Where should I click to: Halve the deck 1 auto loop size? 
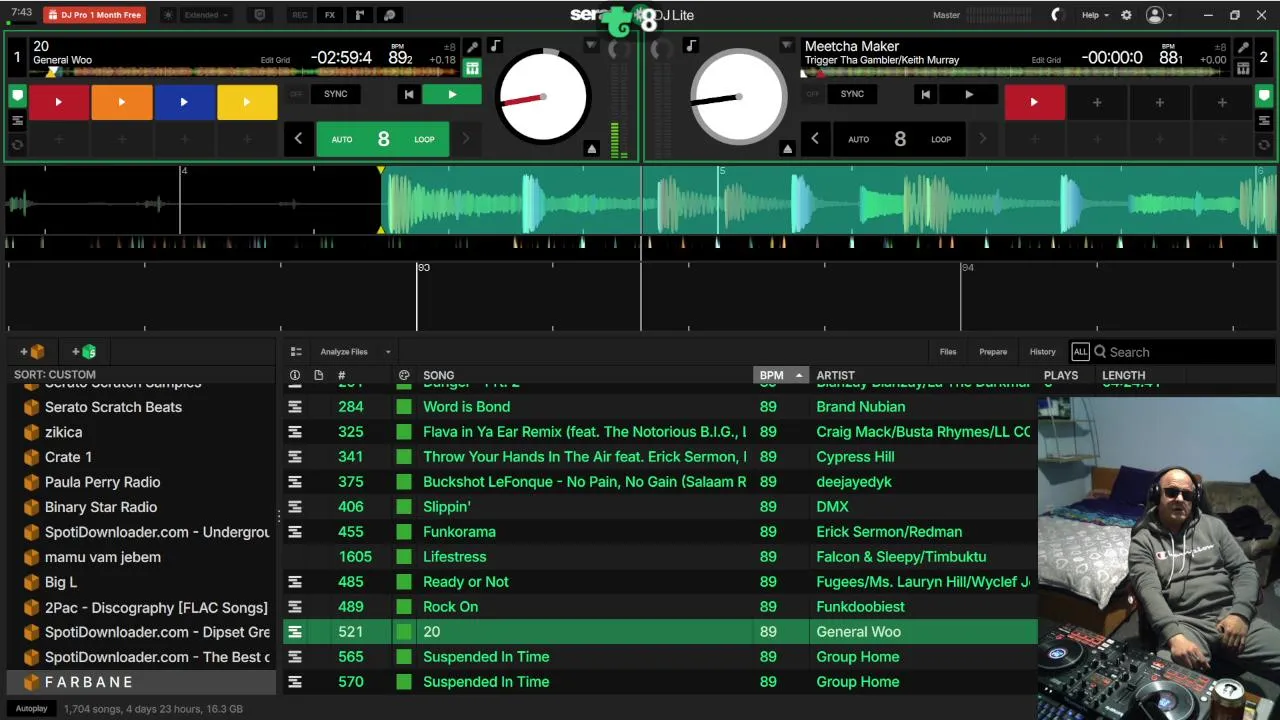pos(298,139)
